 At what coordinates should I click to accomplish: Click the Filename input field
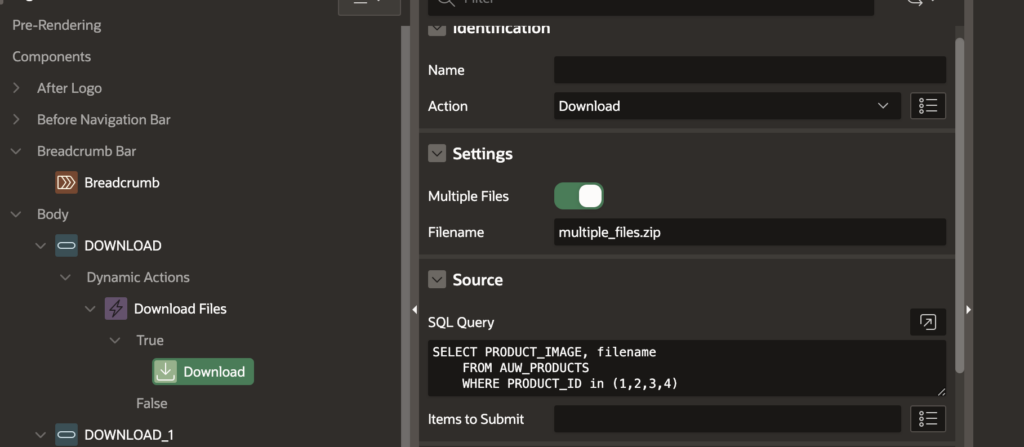pos(749,232)
